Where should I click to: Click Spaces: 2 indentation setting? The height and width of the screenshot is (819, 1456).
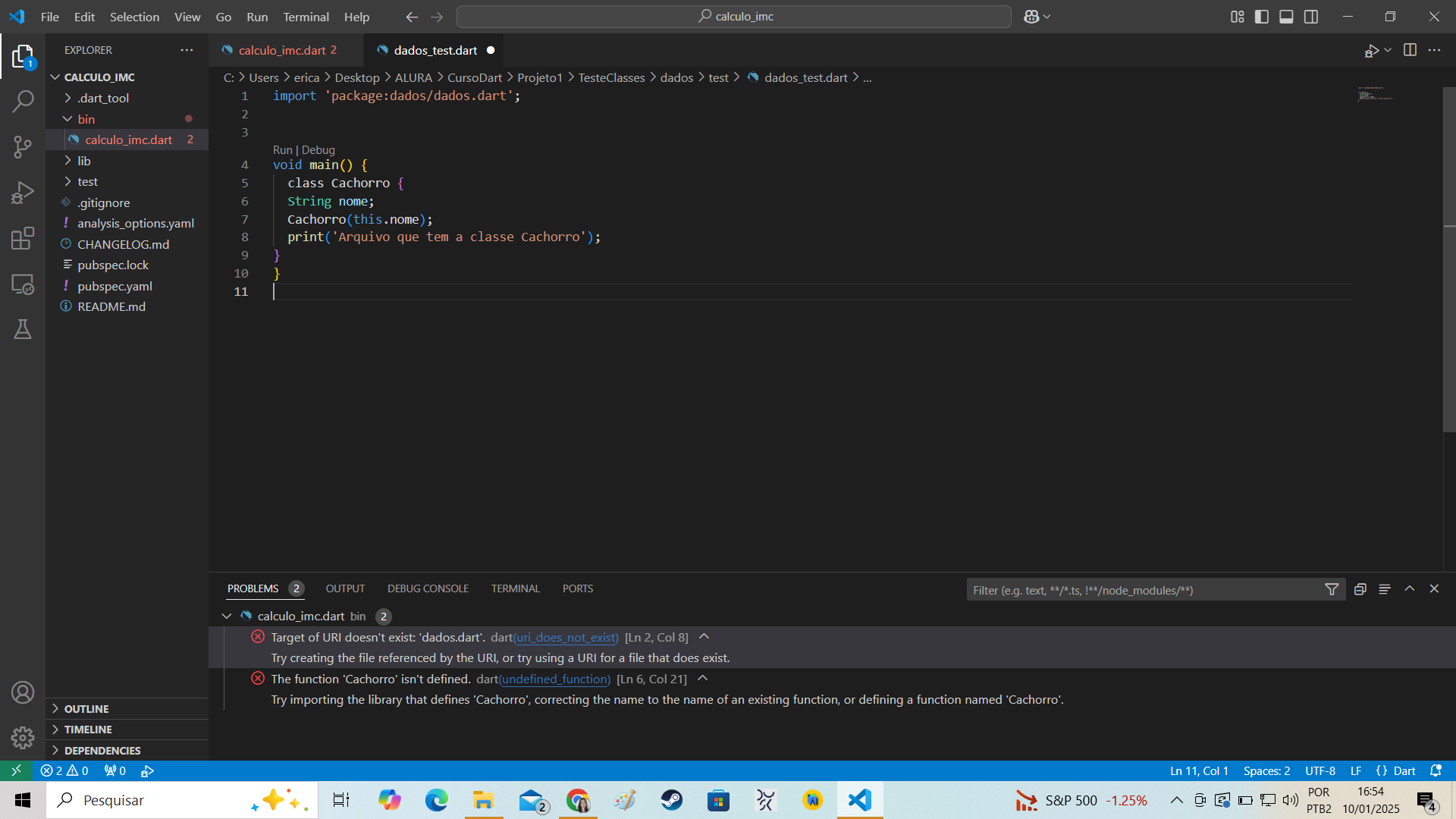(1266, 770)
